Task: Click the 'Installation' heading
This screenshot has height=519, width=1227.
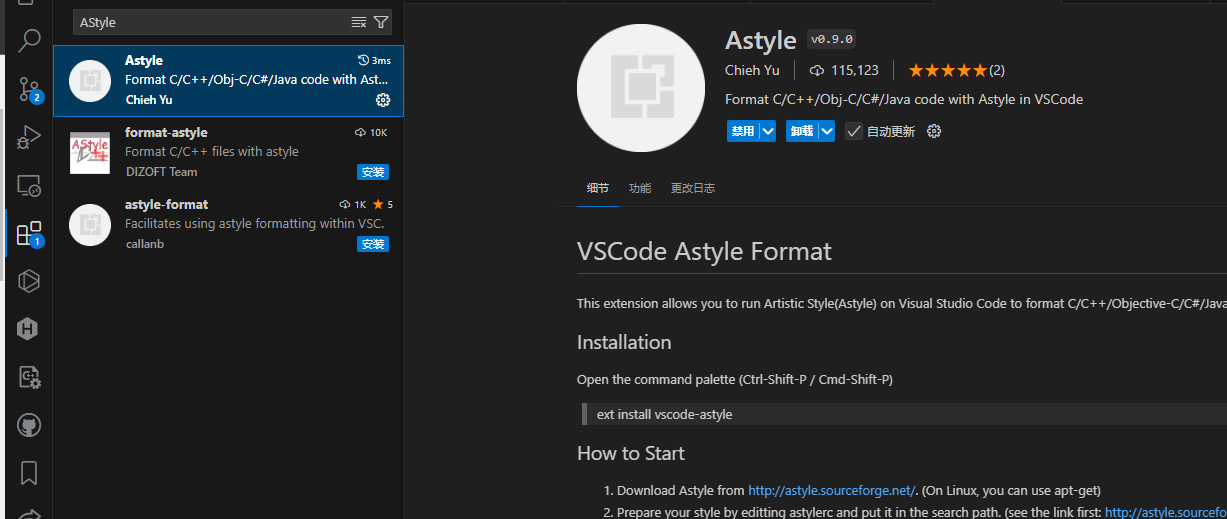Action: (624, 342)
